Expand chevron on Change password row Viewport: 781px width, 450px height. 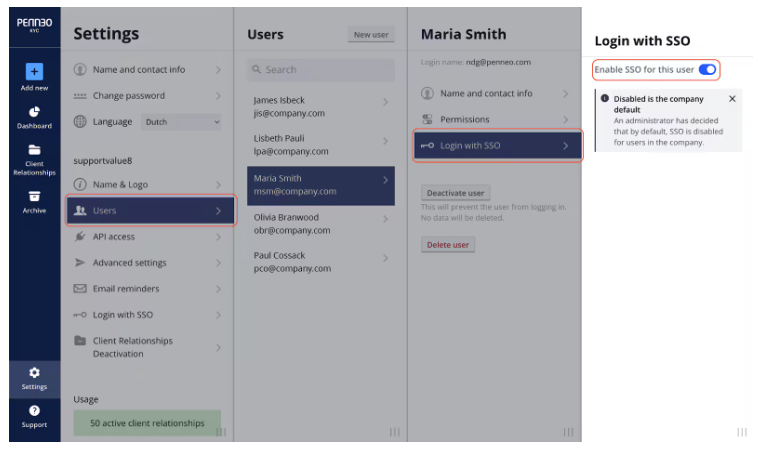point(218,96)
